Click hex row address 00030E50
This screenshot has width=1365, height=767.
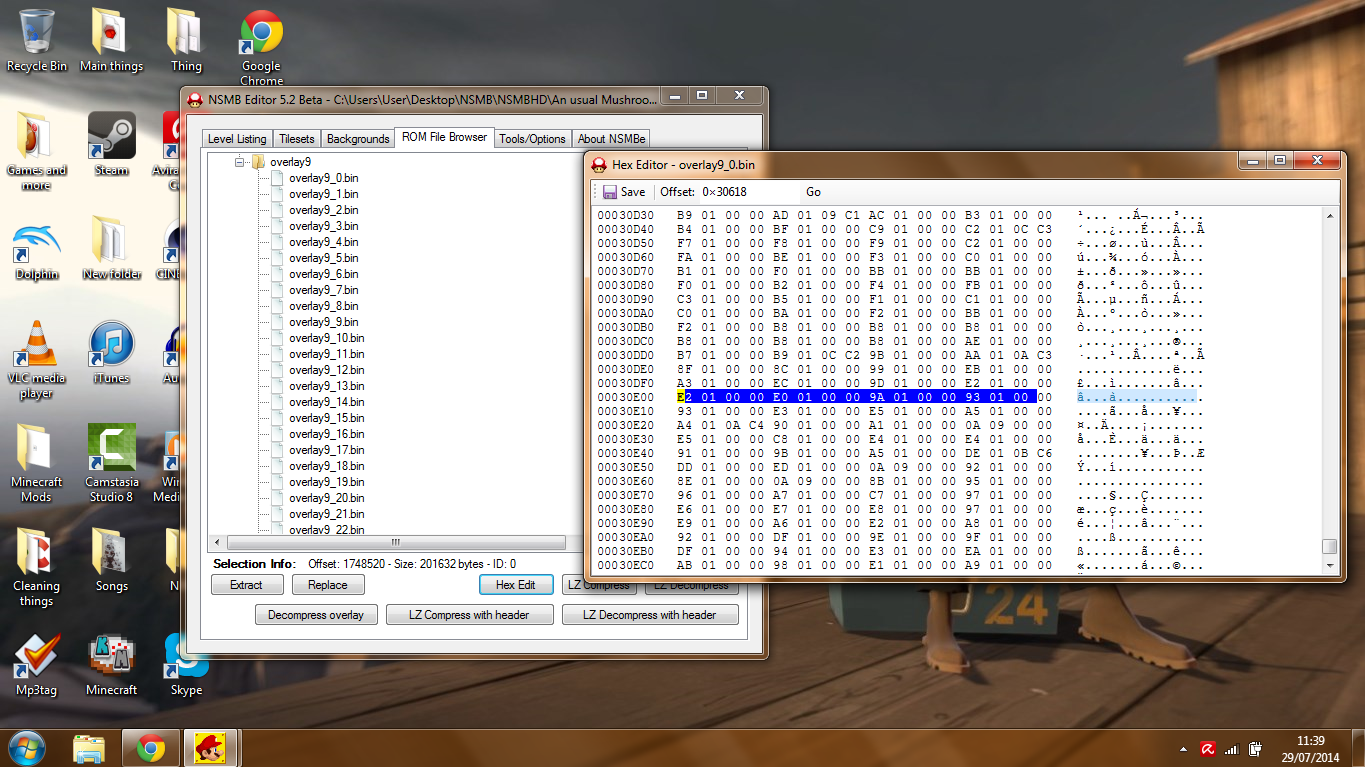coord(625,467)
